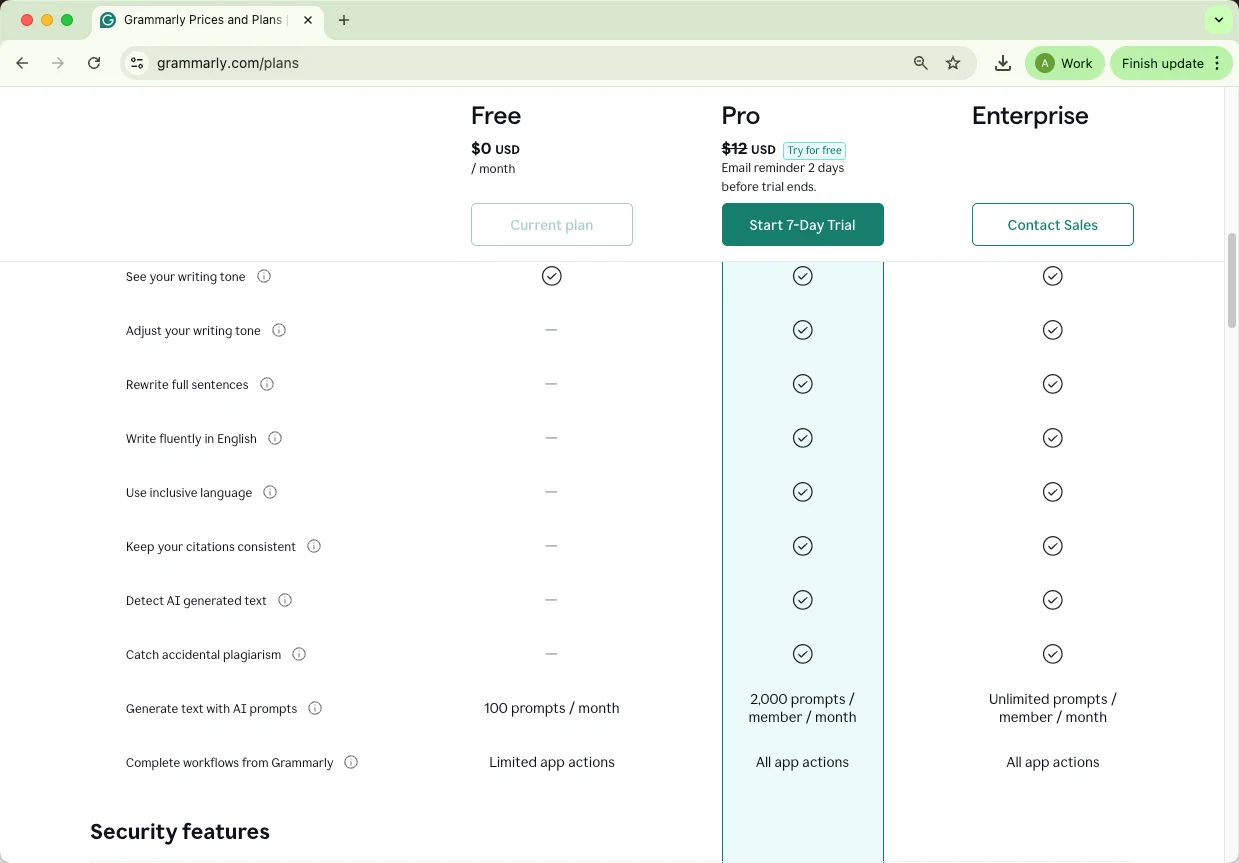The height and width of the screenshot is (863, 1239).
Task: Click the Free plan heading
Action: click(496, 116)
